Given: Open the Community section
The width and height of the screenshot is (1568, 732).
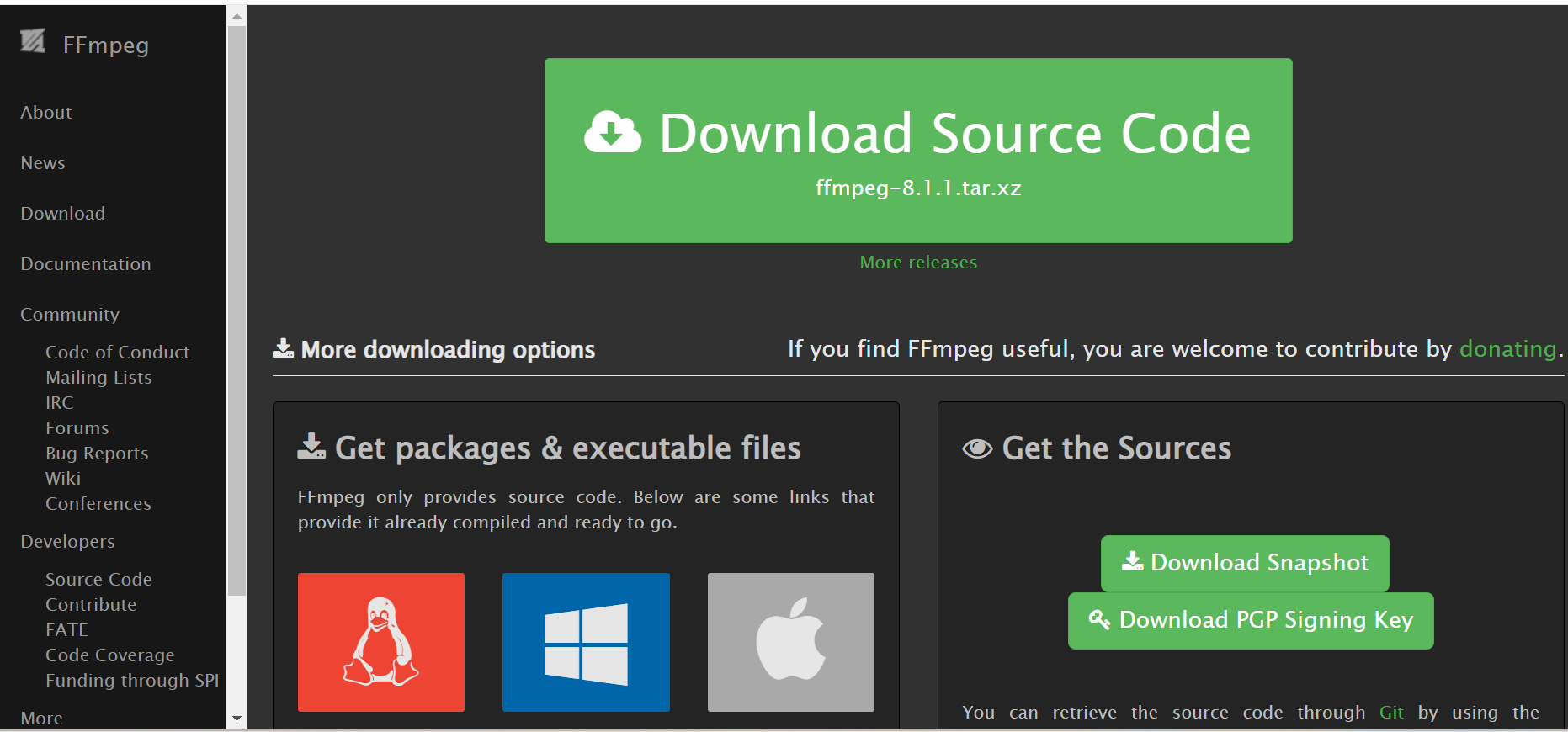Looking at the screenshot, I should tap(70, 315).
